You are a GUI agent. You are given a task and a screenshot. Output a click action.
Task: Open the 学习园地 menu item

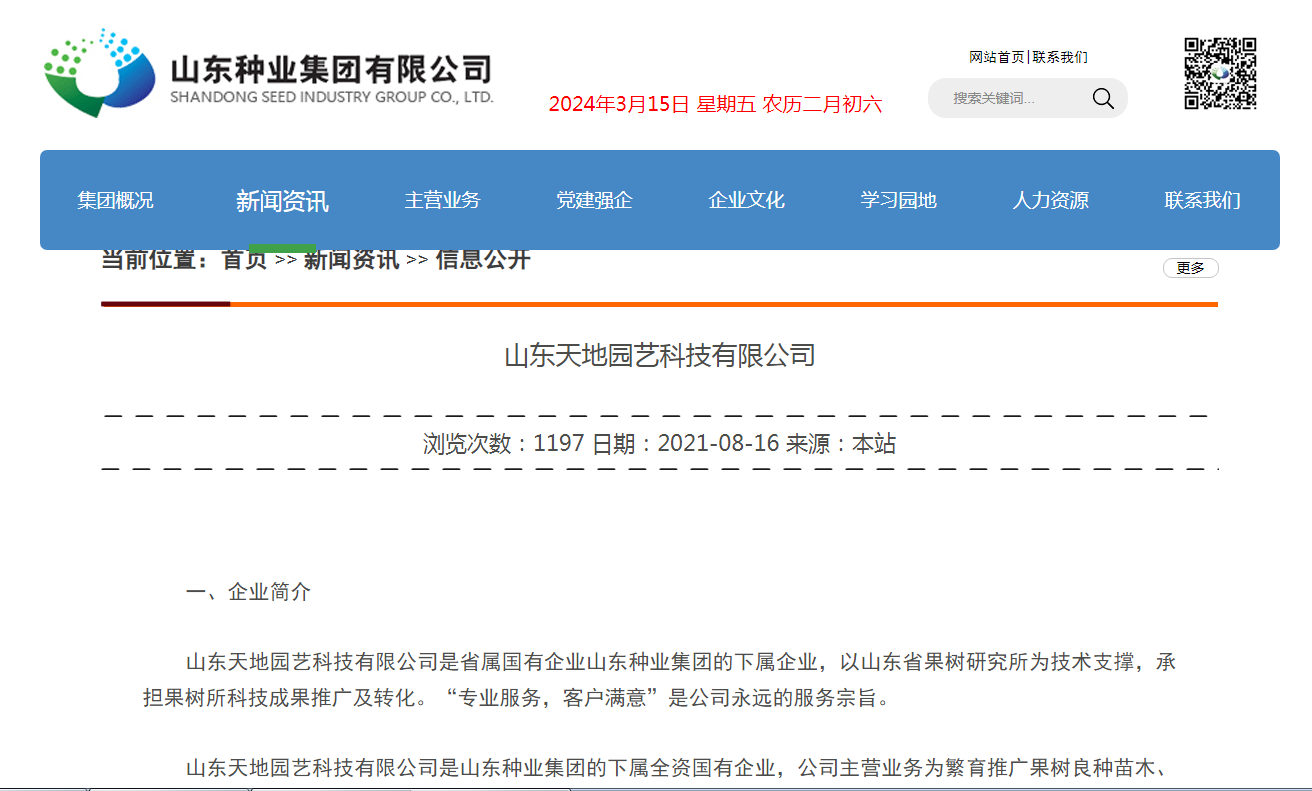(x=898, y=200)
